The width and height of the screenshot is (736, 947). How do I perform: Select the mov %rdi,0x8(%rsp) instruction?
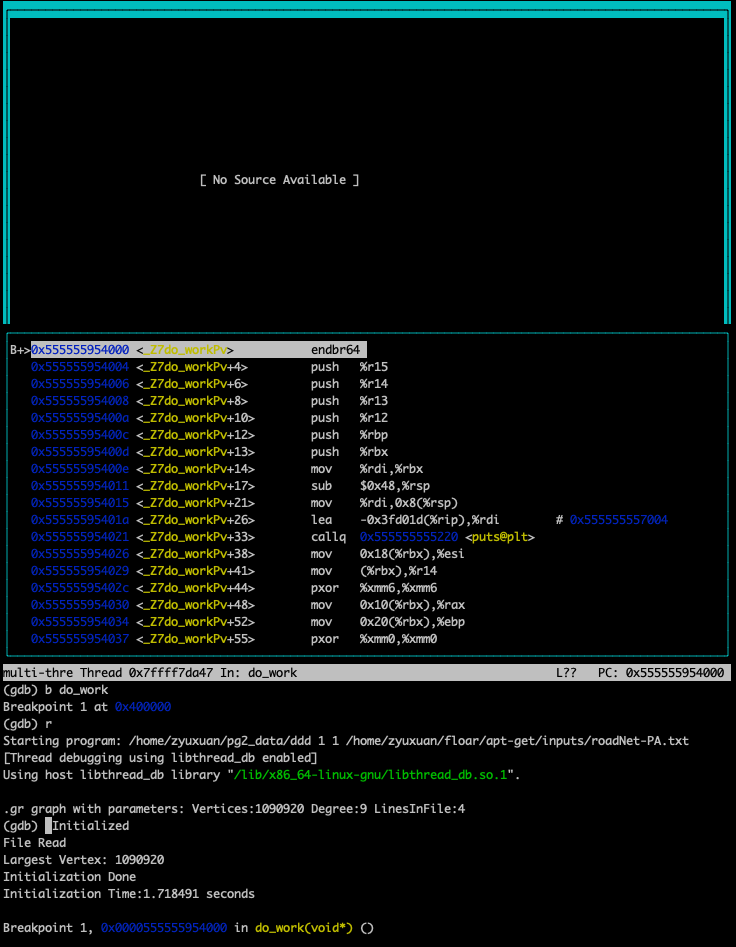click(x=384, y=502)
